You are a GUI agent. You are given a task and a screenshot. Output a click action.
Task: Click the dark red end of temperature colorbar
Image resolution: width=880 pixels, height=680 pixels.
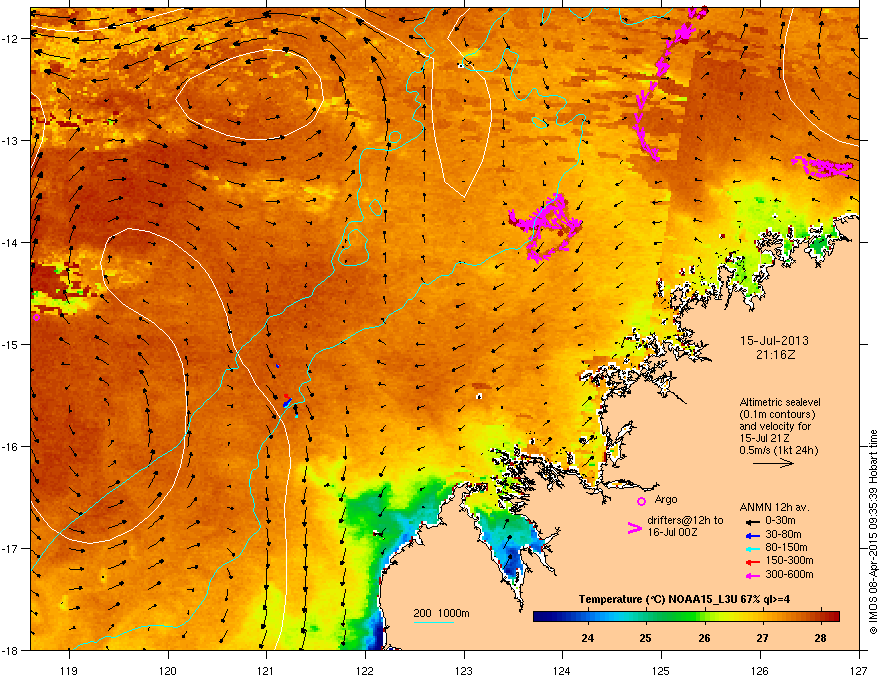tap(831, 617)
